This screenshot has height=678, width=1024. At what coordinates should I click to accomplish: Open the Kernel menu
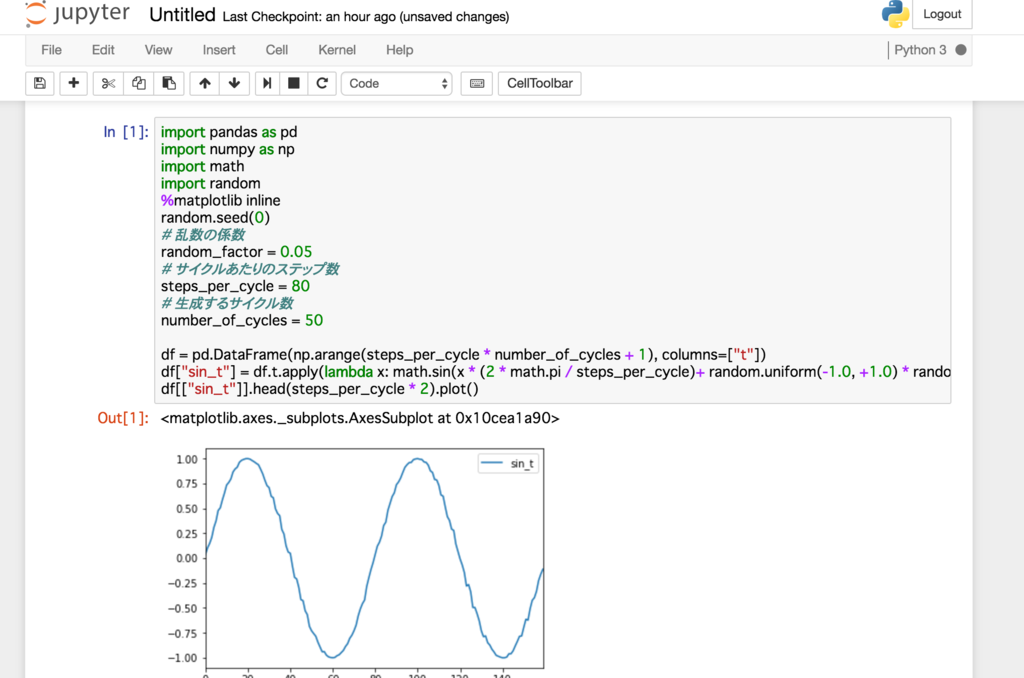(x=337, y=50)
